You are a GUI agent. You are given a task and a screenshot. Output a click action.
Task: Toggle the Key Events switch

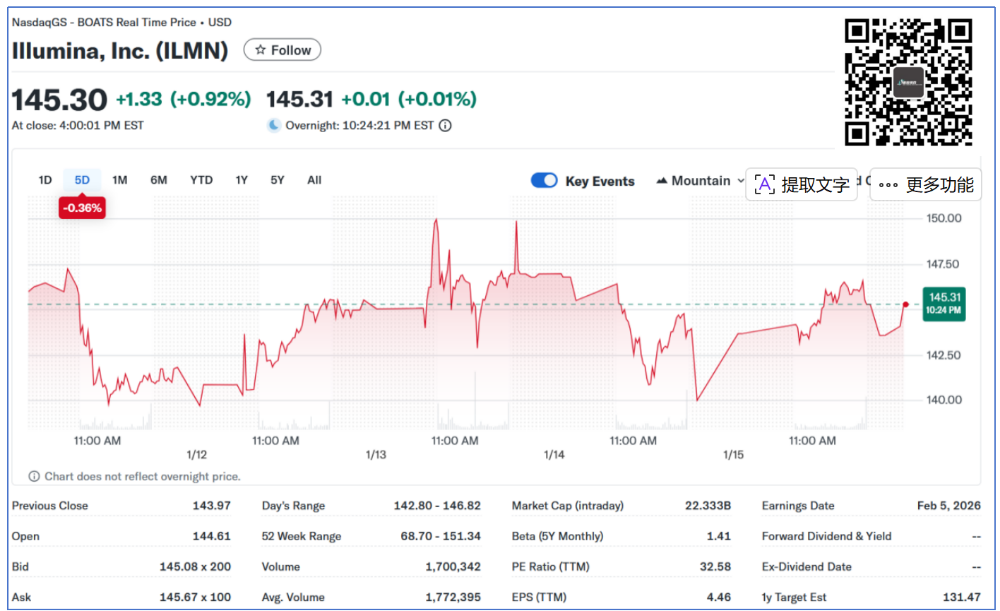click(544, 181)
